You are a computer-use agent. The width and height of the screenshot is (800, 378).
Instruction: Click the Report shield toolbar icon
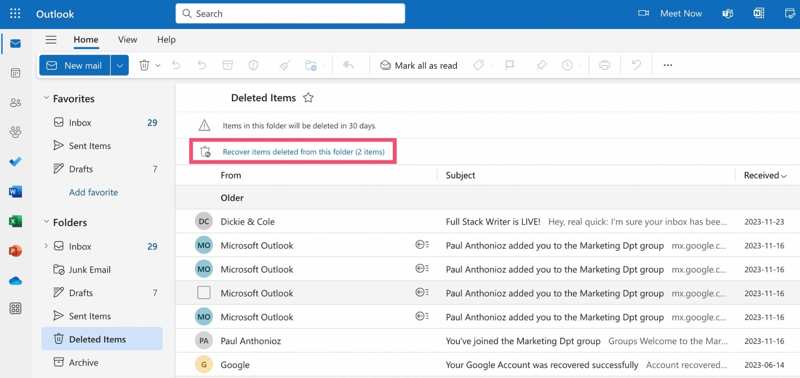(254, 65)
